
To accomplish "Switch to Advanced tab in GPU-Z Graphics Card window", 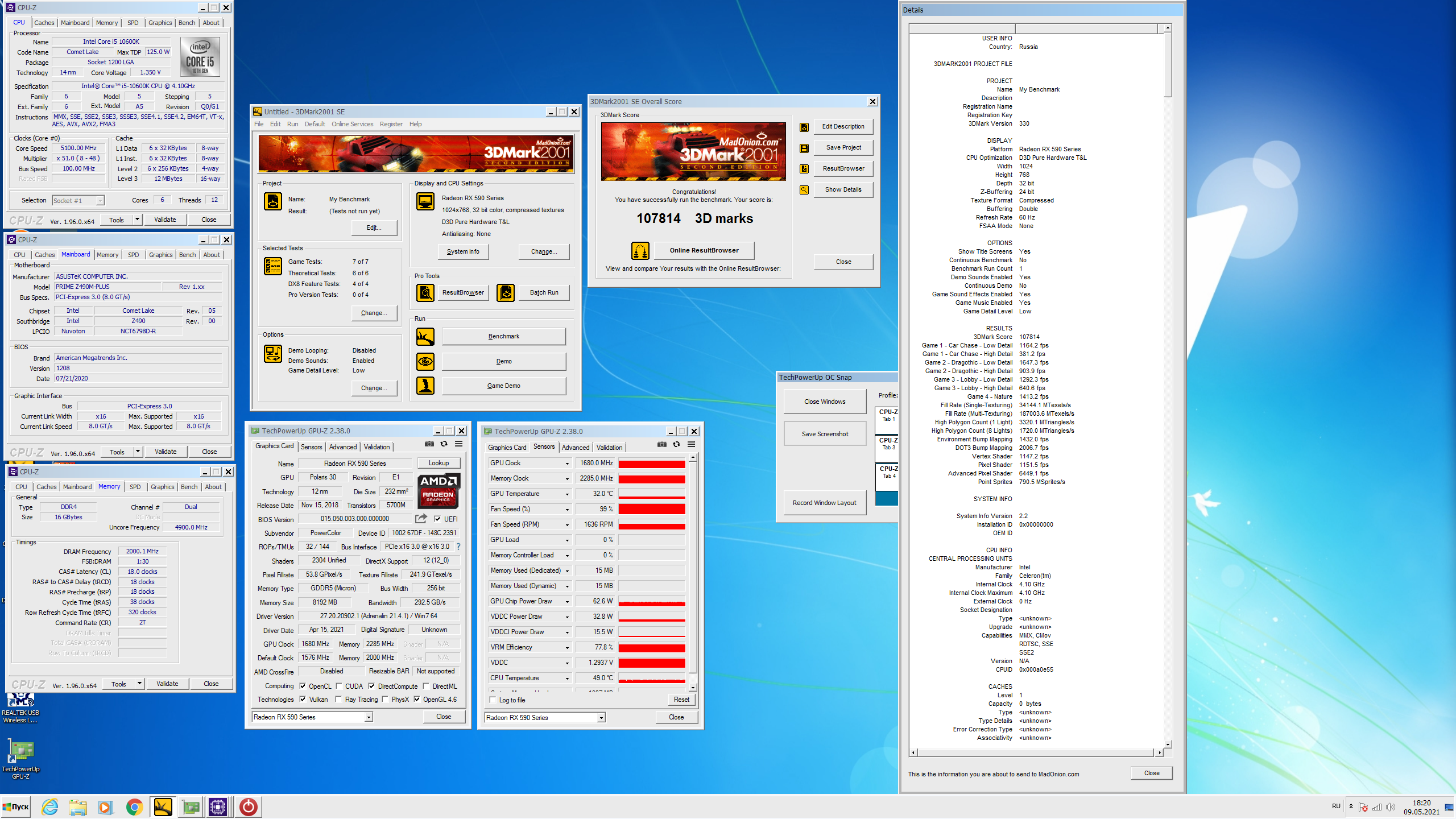I will click(x=343, y=447).
